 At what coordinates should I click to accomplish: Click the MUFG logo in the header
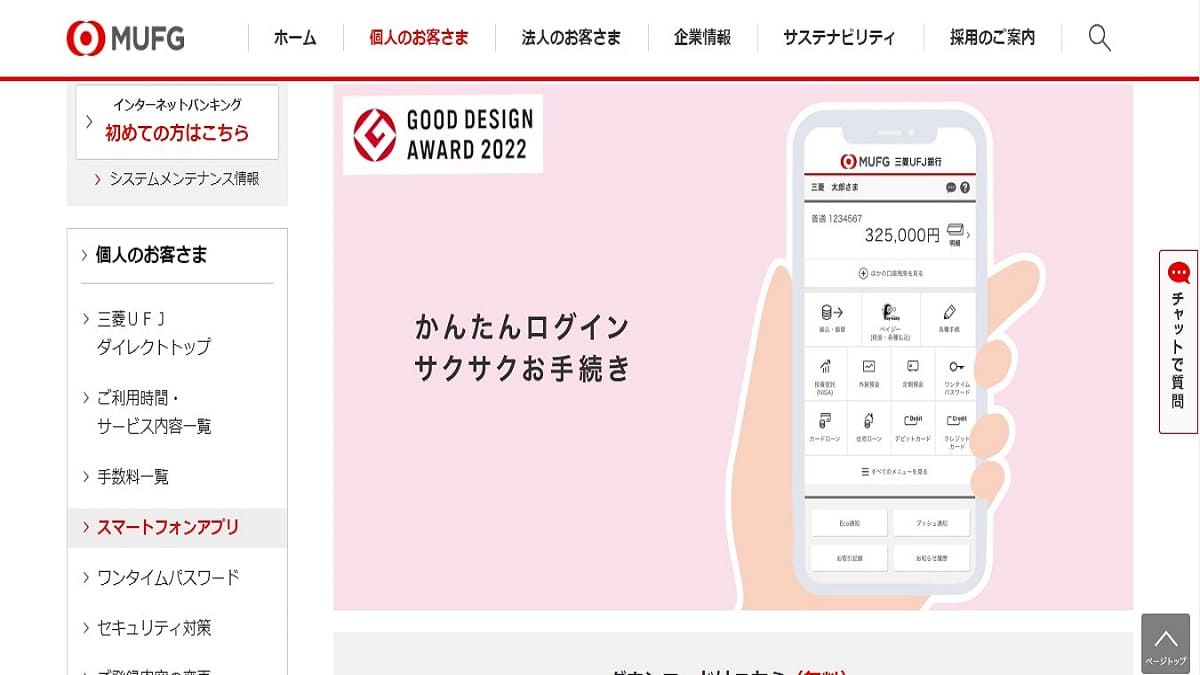click(x=126, y=38)
